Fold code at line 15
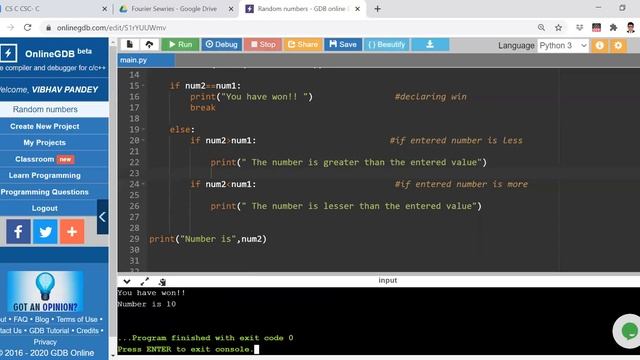The width and height of the screenshot is (640, 360). pyautogui.click(x=143, y=86)
